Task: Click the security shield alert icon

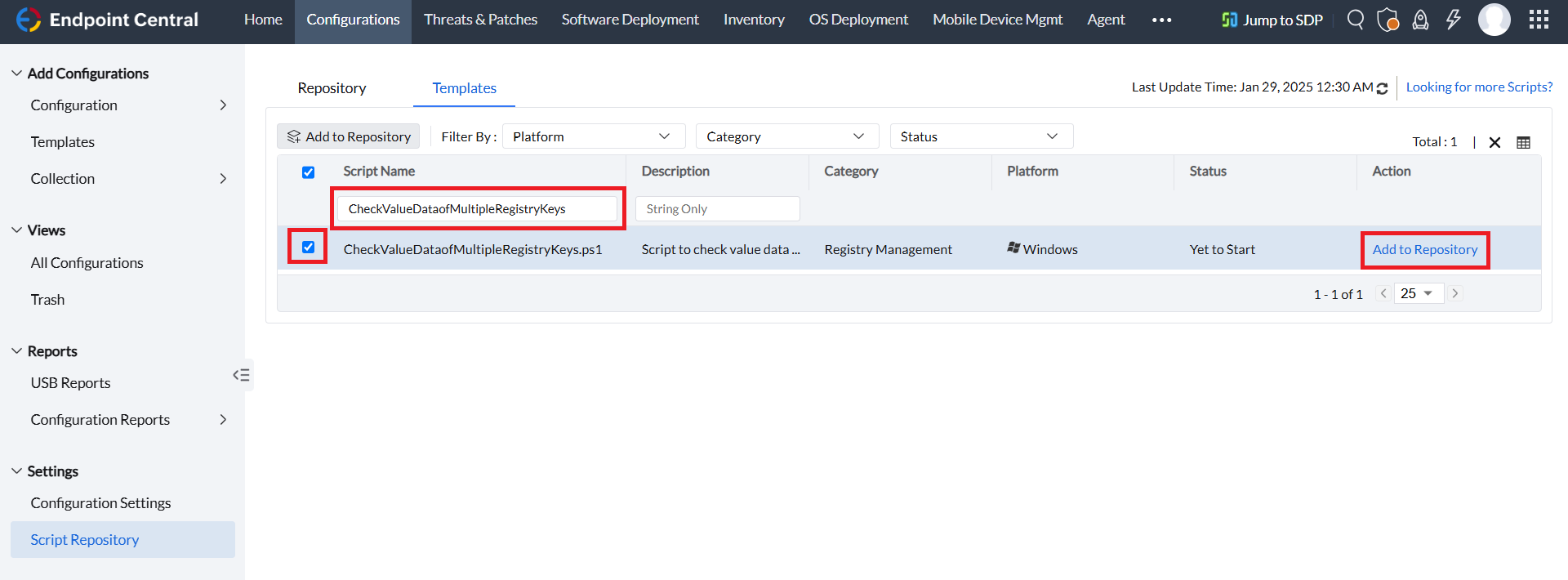Action: pyautogui.click(x=1388, y=20)
